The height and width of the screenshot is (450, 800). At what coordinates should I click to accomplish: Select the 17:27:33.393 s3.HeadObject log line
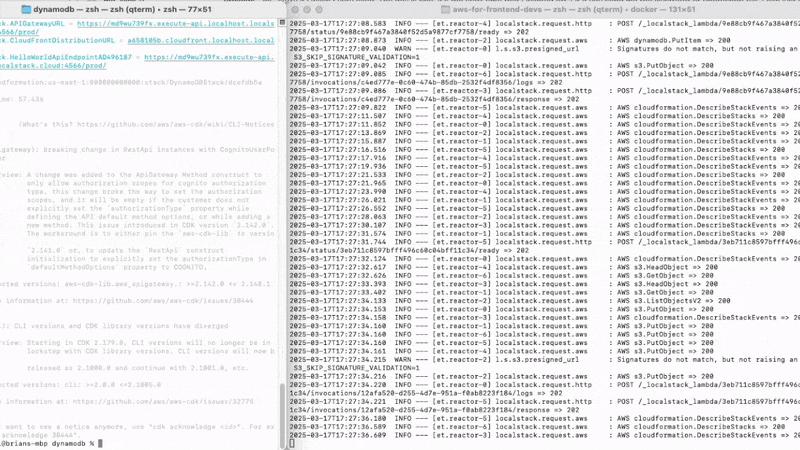tap(504, 284)
